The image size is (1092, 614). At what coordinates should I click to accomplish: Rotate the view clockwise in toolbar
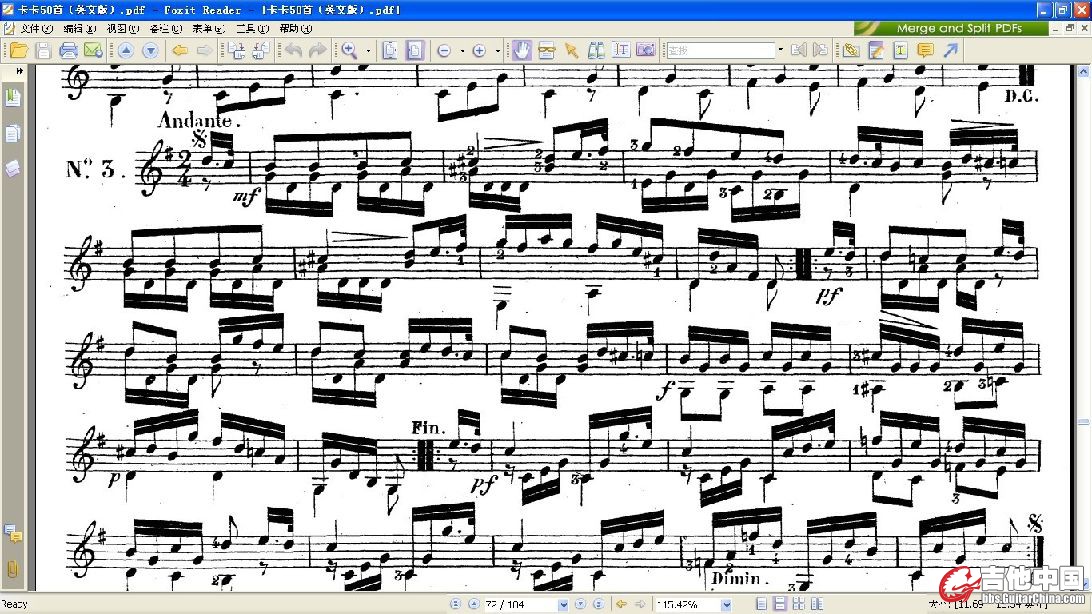(x=260, y=50)
